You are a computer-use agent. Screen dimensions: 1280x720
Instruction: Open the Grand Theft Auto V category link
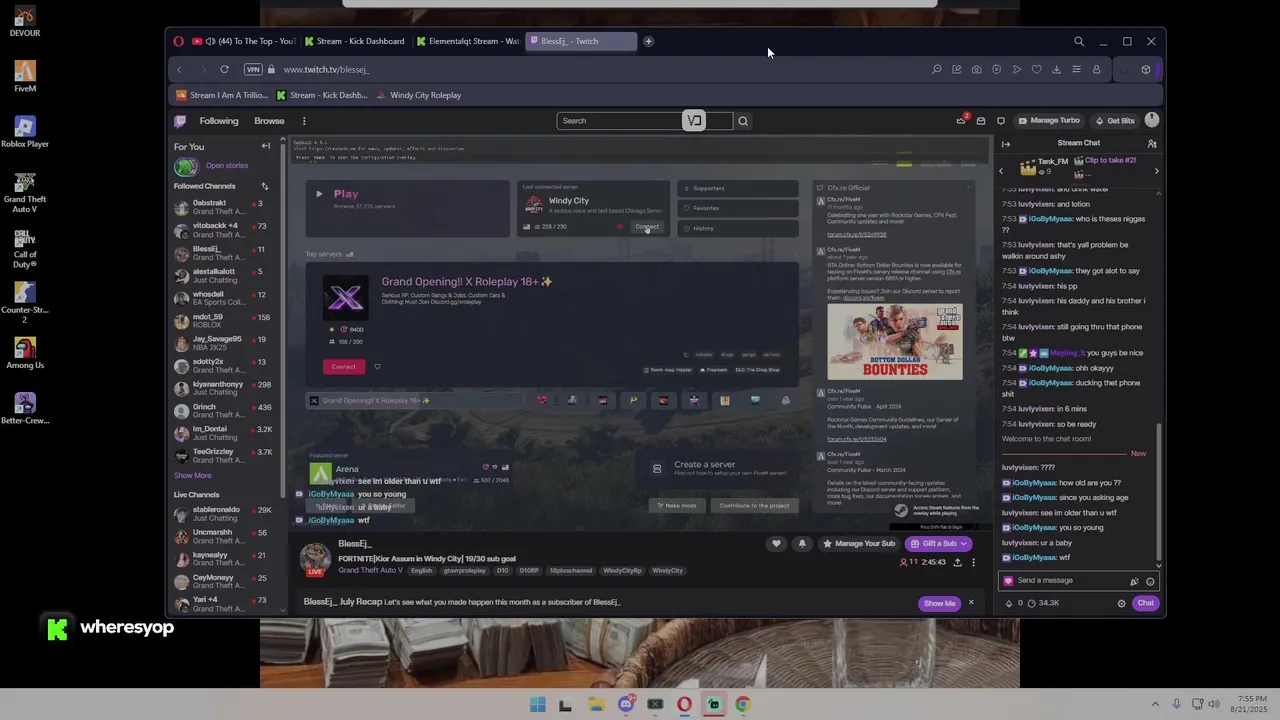coord(370,571)
